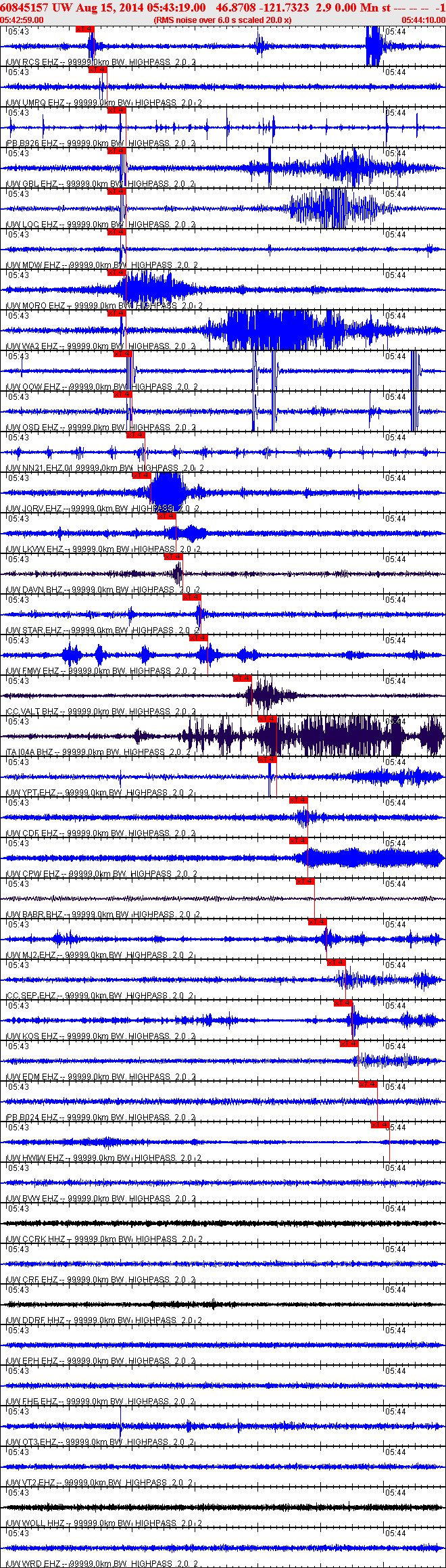Click the 'UW WRD EHZ' station label
446x1568 pixels.
[x=33, y=1564]
